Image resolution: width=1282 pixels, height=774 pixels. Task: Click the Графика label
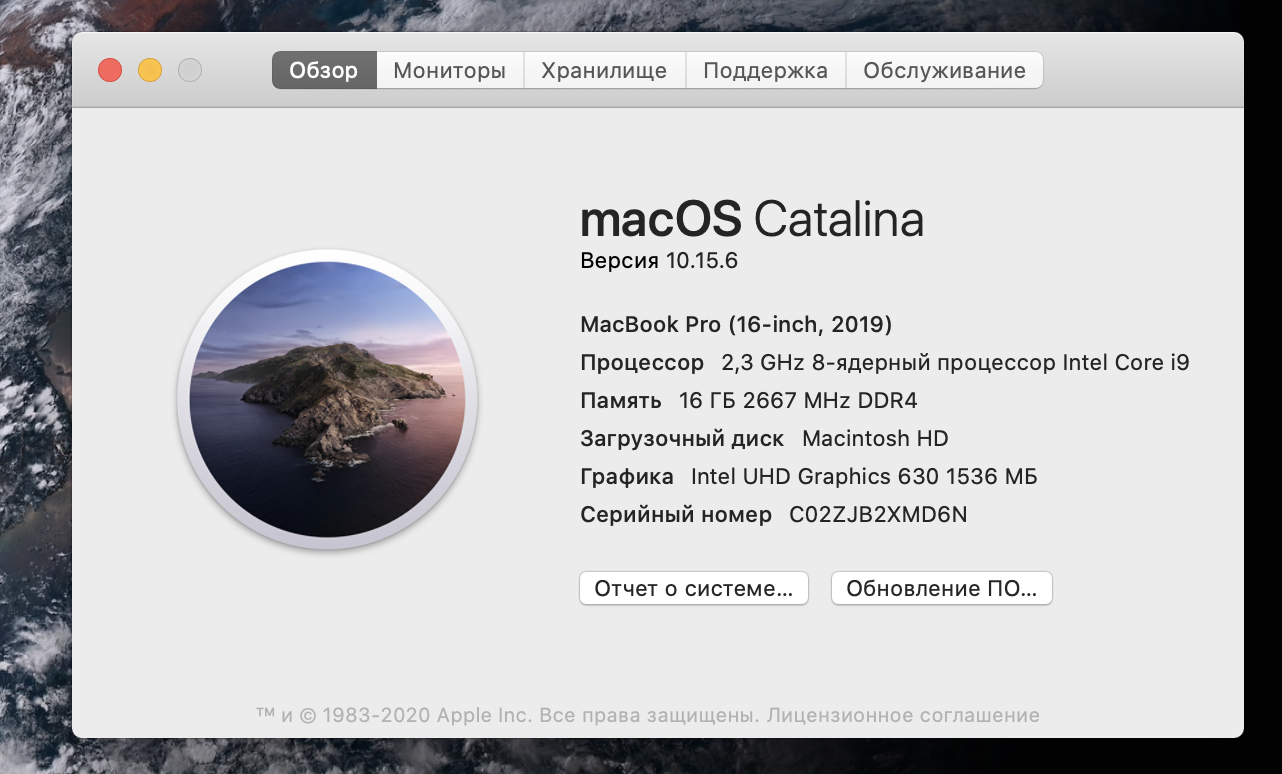tap(627, 477)
